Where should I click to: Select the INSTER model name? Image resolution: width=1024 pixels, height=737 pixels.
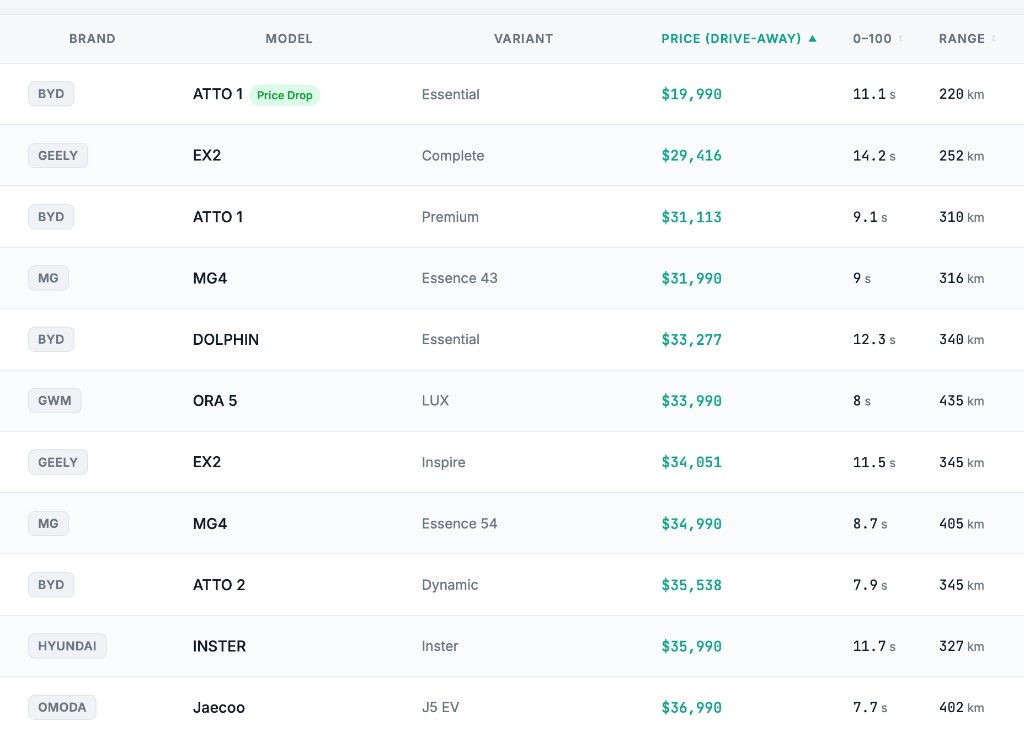point(219,646)
